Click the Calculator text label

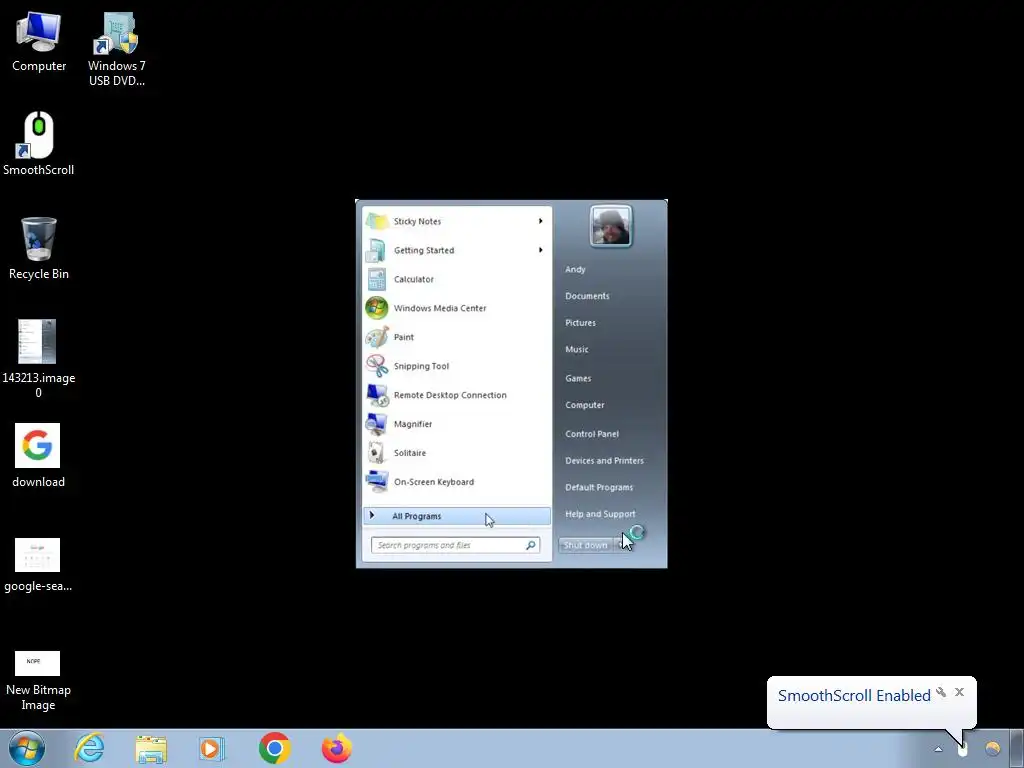pos(413,279)
